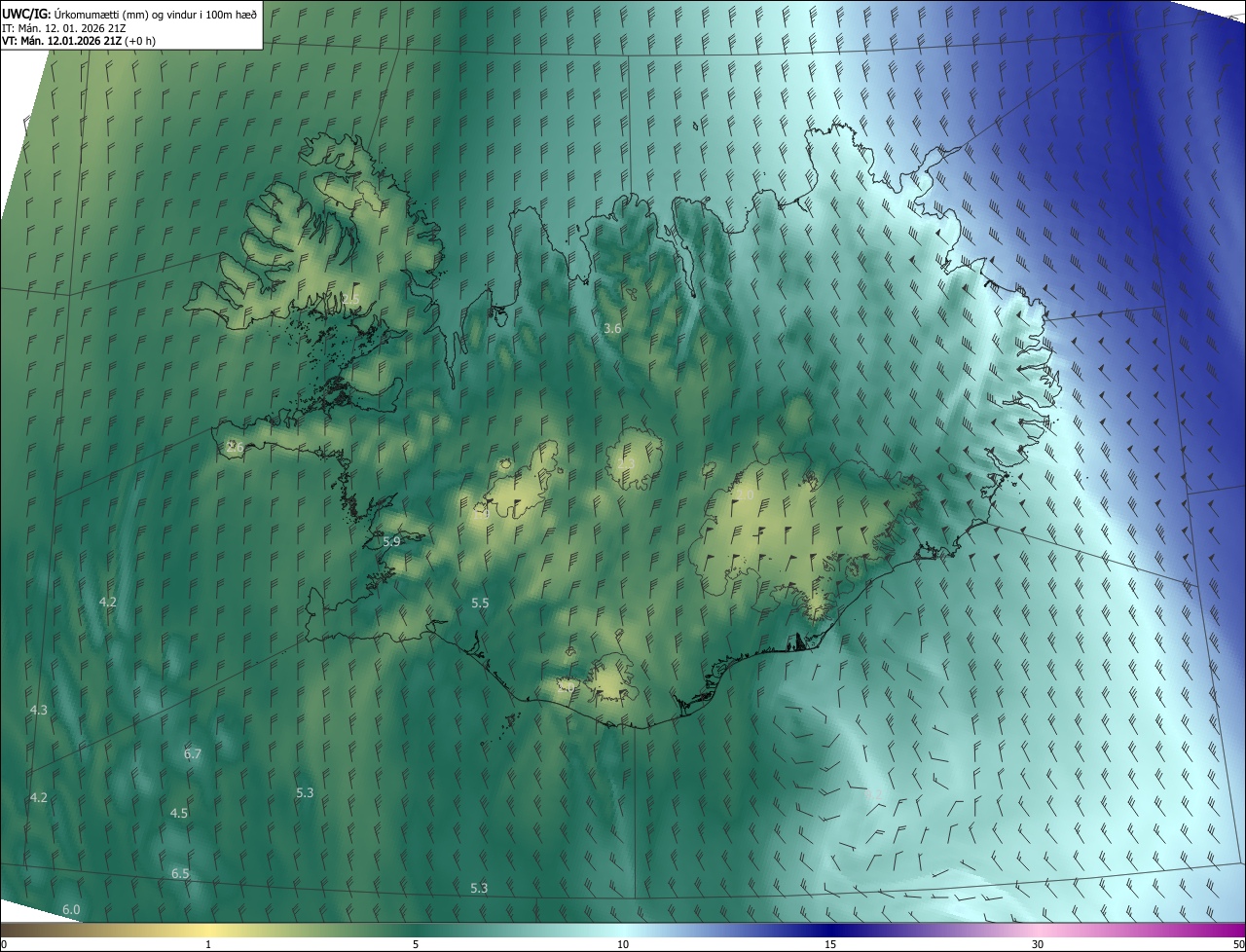1246x952 pixels.
Task: Select the "6.7" value label over the sea
Action: point(193,754)
